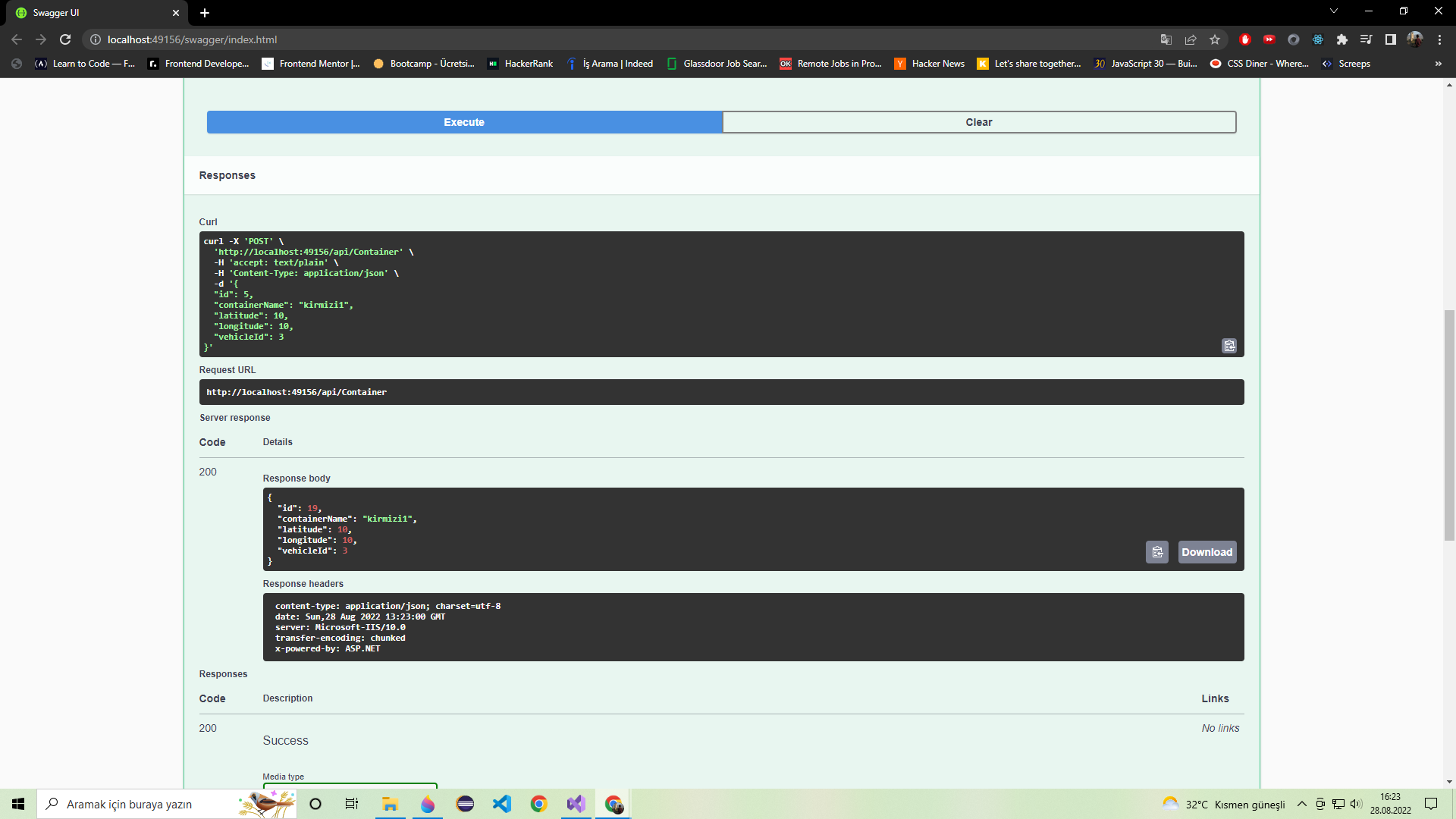Image resolution: width=1456 pixels, height=819 pixels.
Task: Copy the response body JSON
Action: point(1157,552)
